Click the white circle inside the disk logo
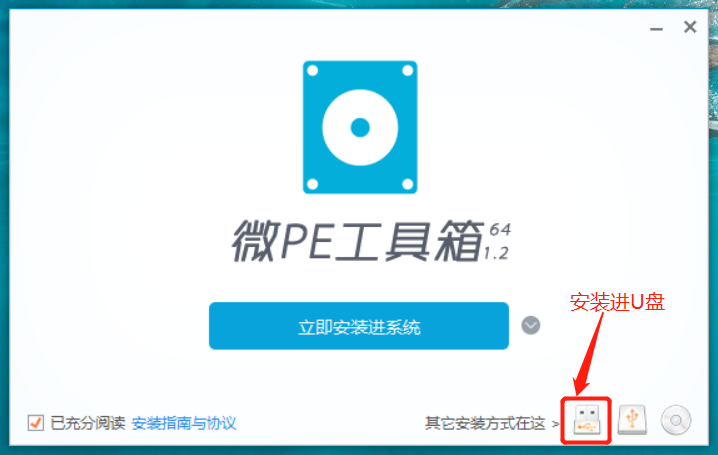 [360, 127]
